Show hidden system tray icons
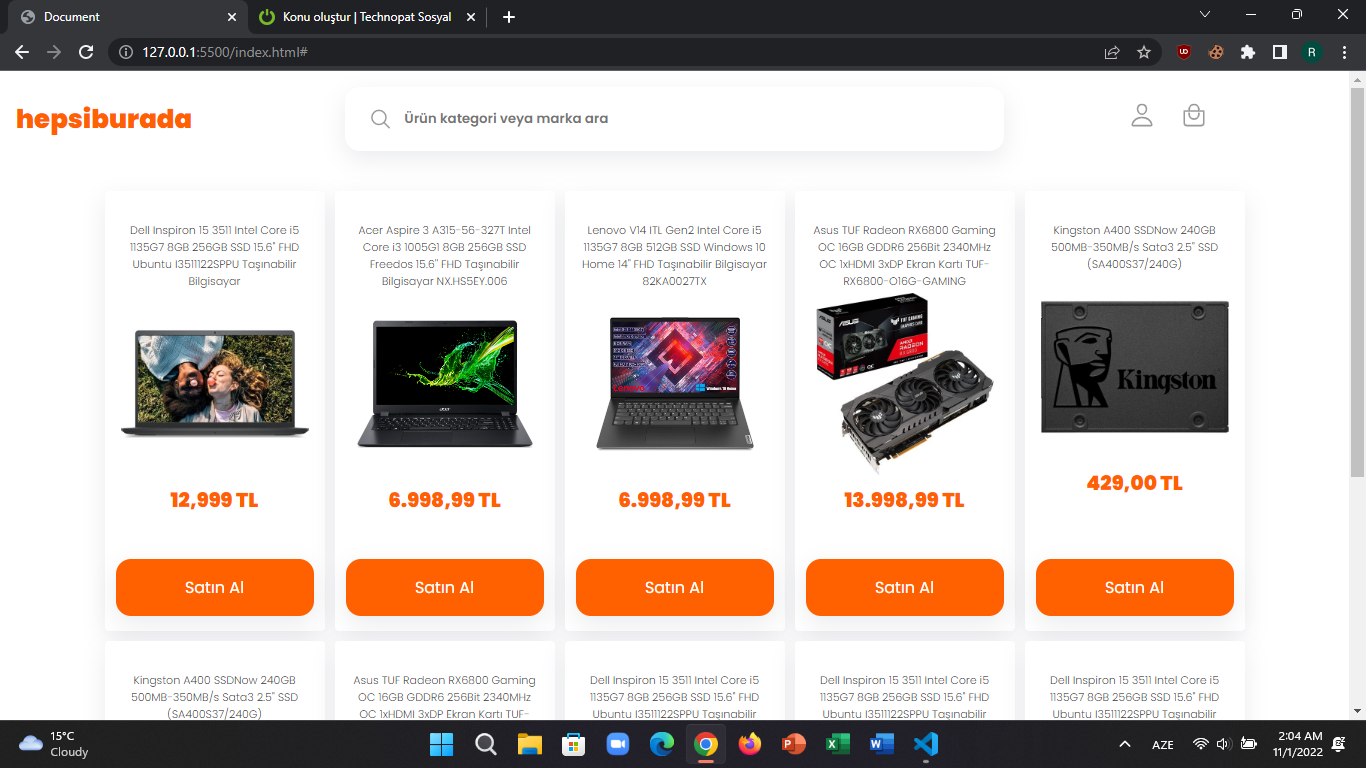 click(x=1125, y=744)
